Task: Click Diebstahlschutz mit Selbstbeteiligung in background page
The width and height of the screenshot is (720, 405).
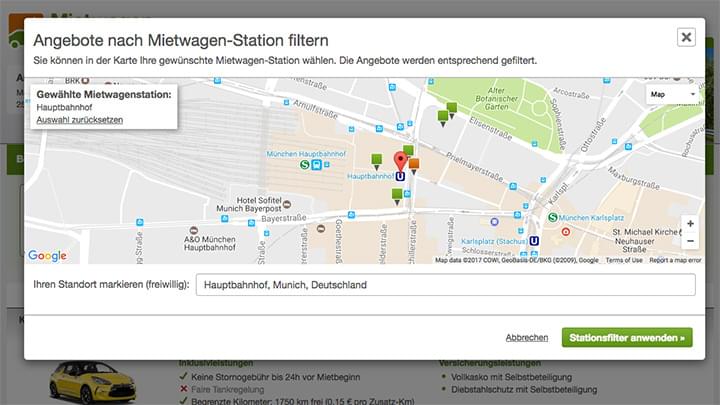Action: (x=524, y=389)
